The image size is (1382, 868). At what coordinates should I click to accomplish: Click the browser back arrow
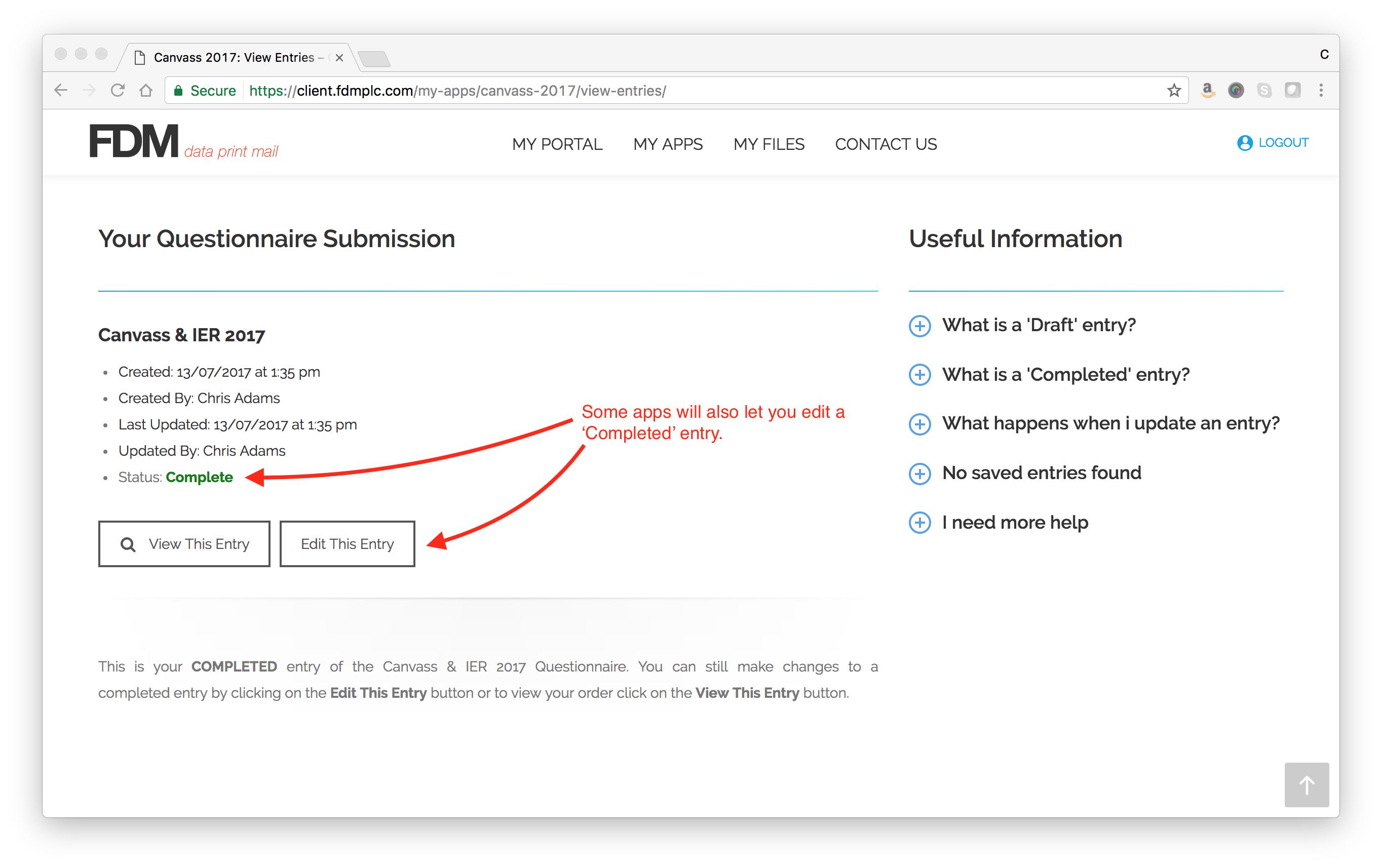[x=61, y=90]
